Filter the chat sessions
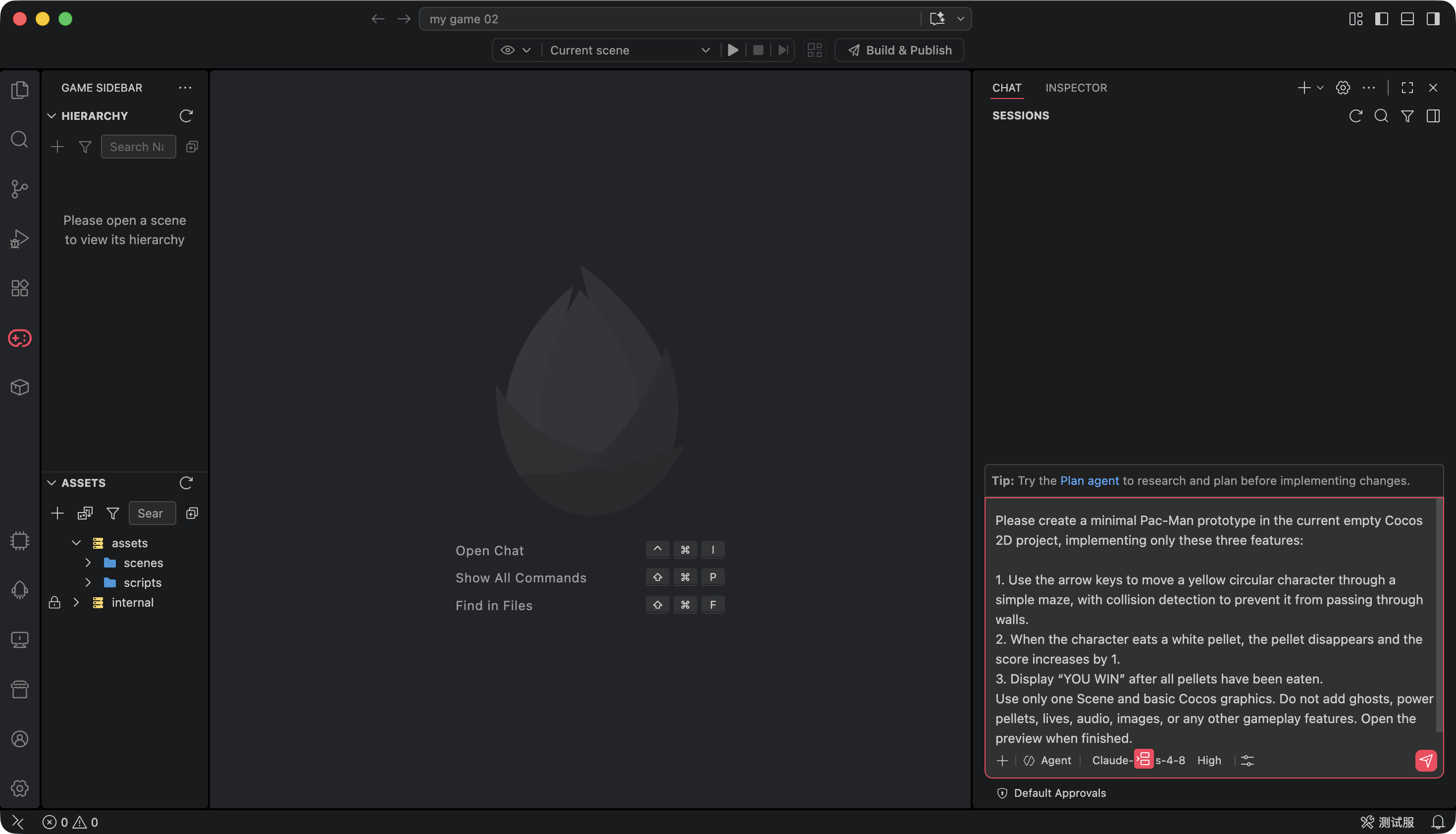1456x834 pixels. pyautogui.click(x=1407, y=116)
